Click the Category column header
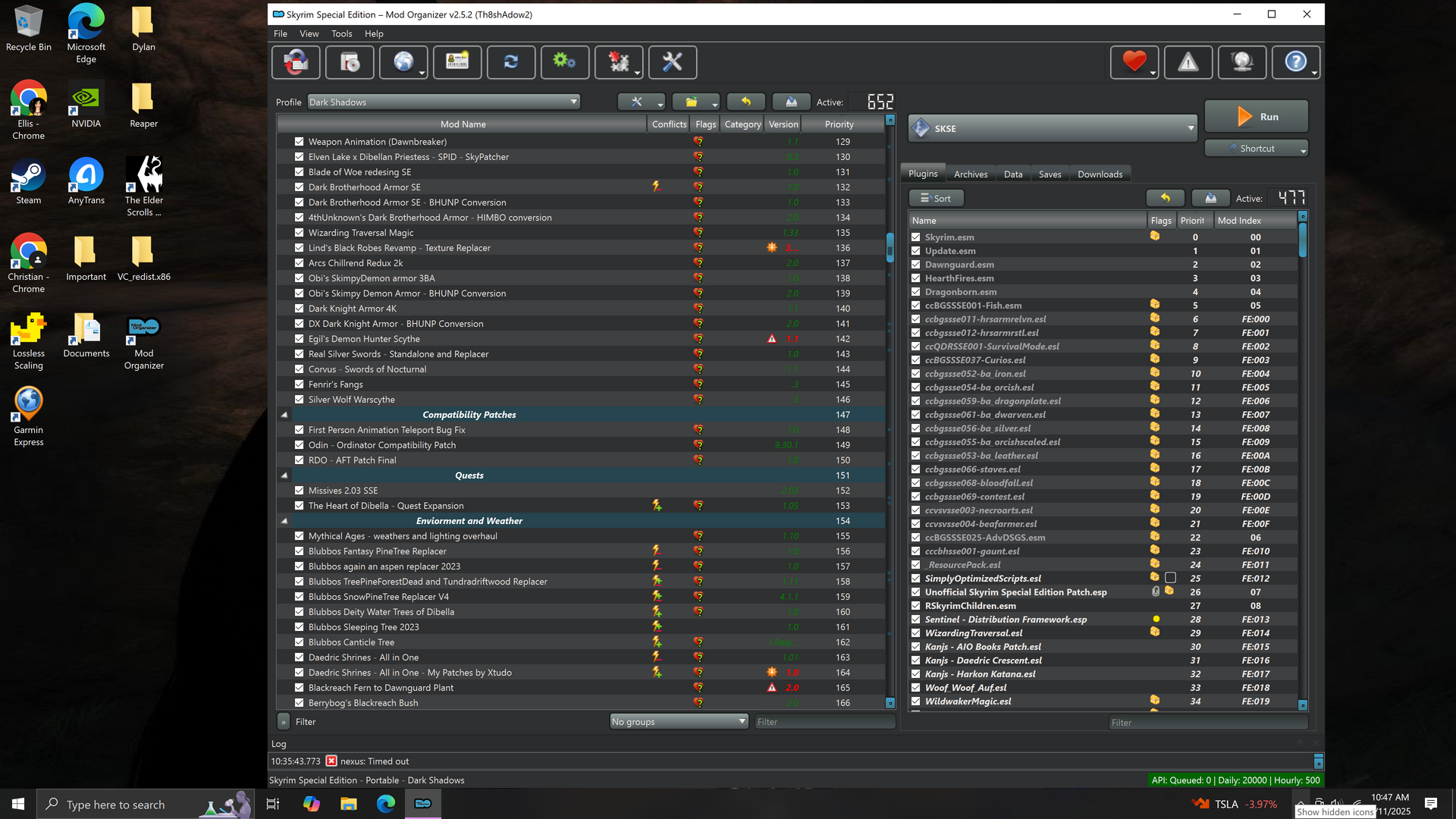The height and width of the screenshot is (819, 1456). (742, 124)
